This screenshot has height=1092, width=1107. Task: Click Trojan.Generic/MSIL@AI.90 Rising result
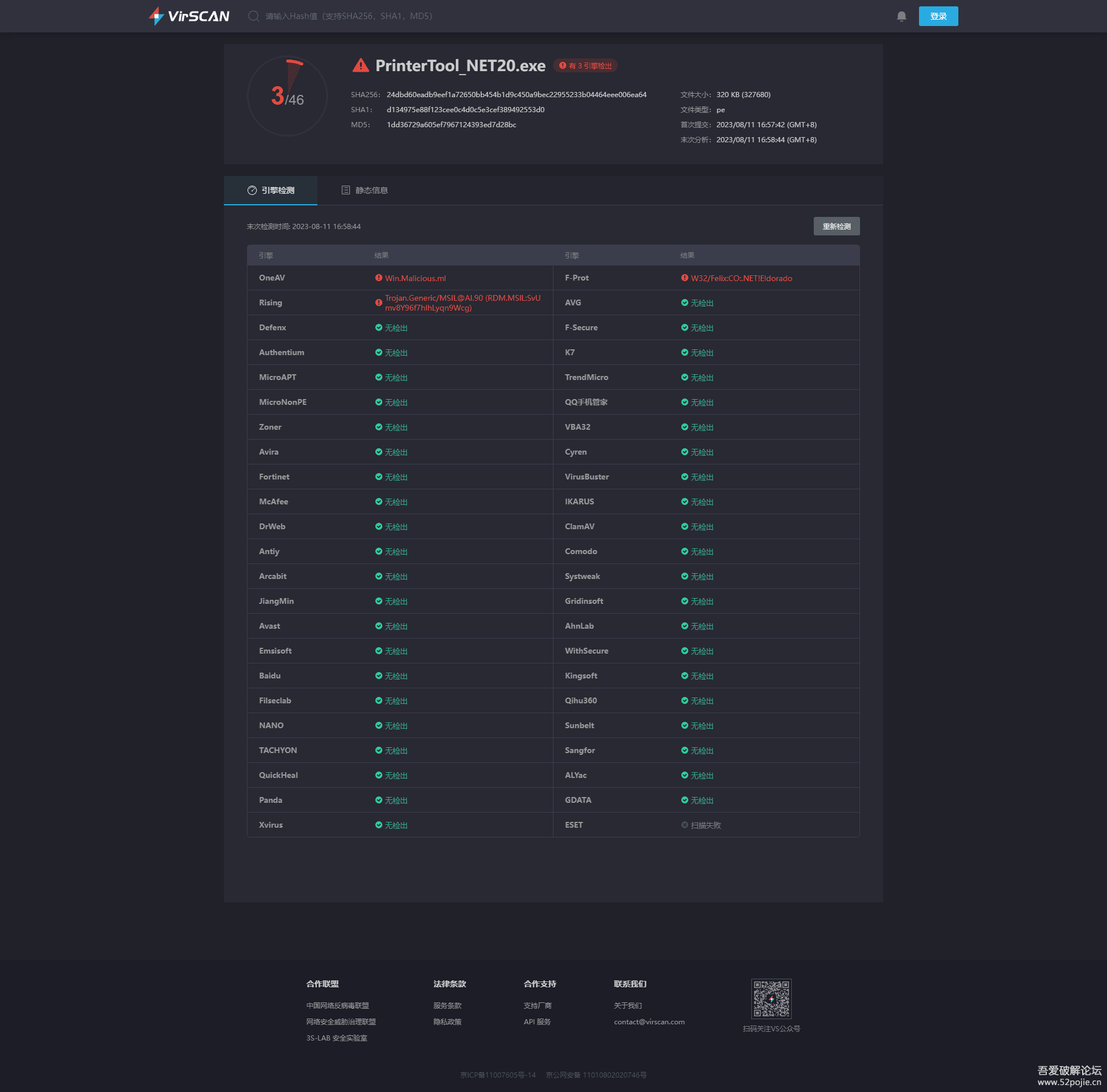(463, 302)
